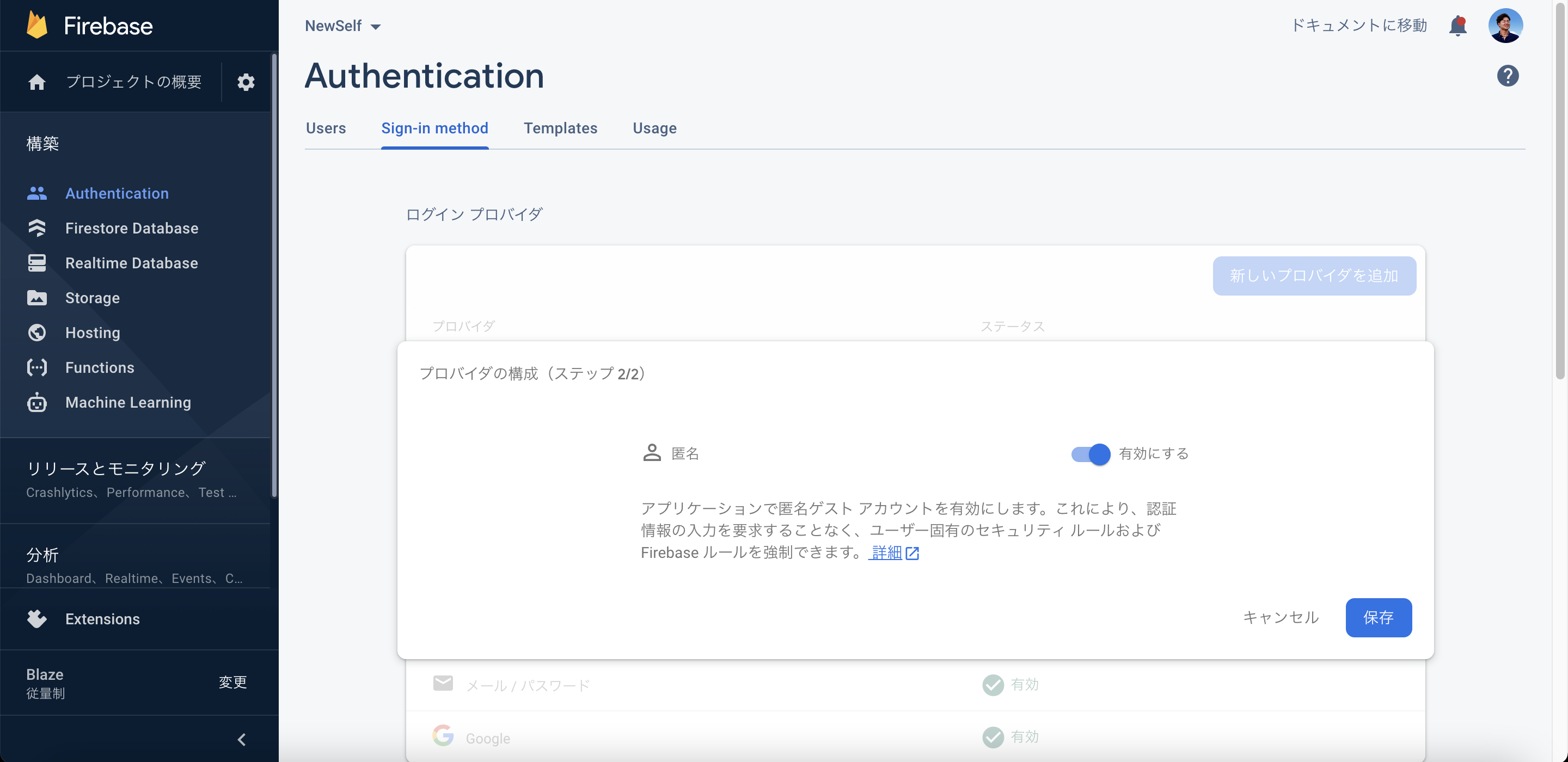Viewport: 1568px width, 762px height.
Task: Select the Machine Learning robot icon
Action: [36, 402]
